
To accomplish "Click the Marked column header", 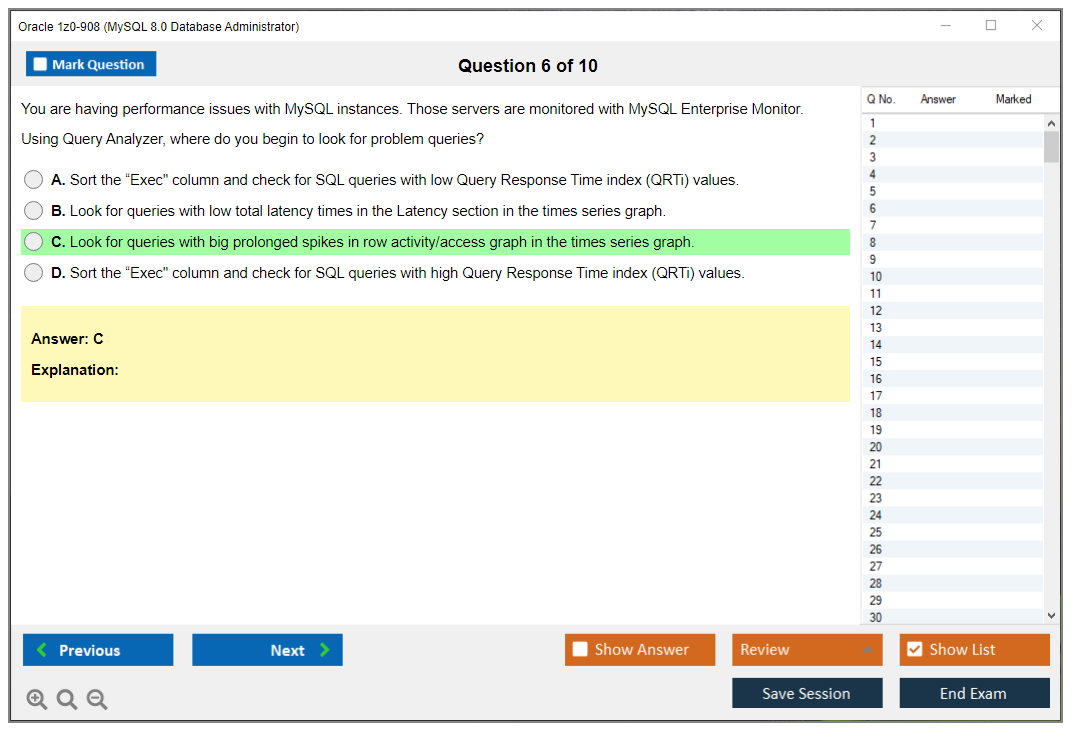I will (x=1012, y=99).
